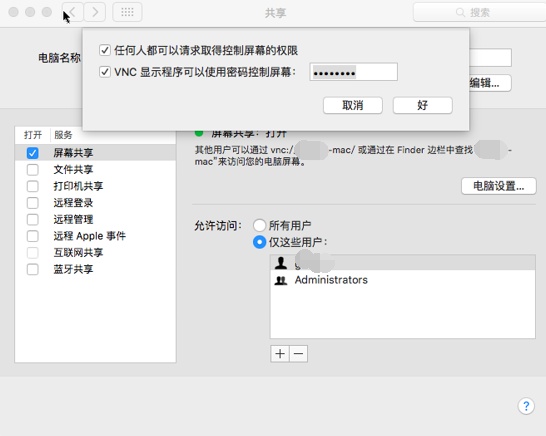Show all preferences via the grid icon
This screenshot has height=436, width=546.
click(127, 12)
